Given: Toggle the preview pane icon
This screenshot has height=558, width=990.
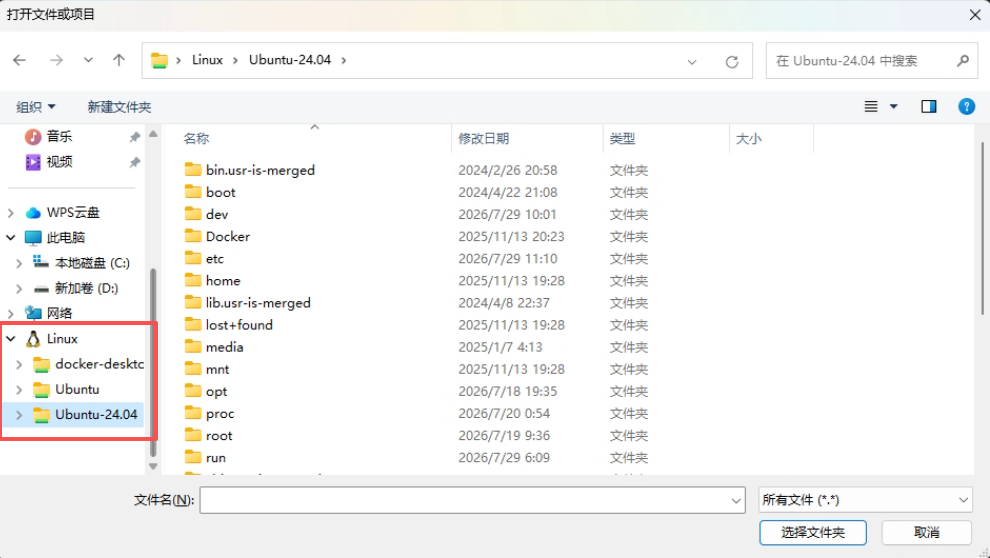Looking at the screenshot, I should 928,106.
